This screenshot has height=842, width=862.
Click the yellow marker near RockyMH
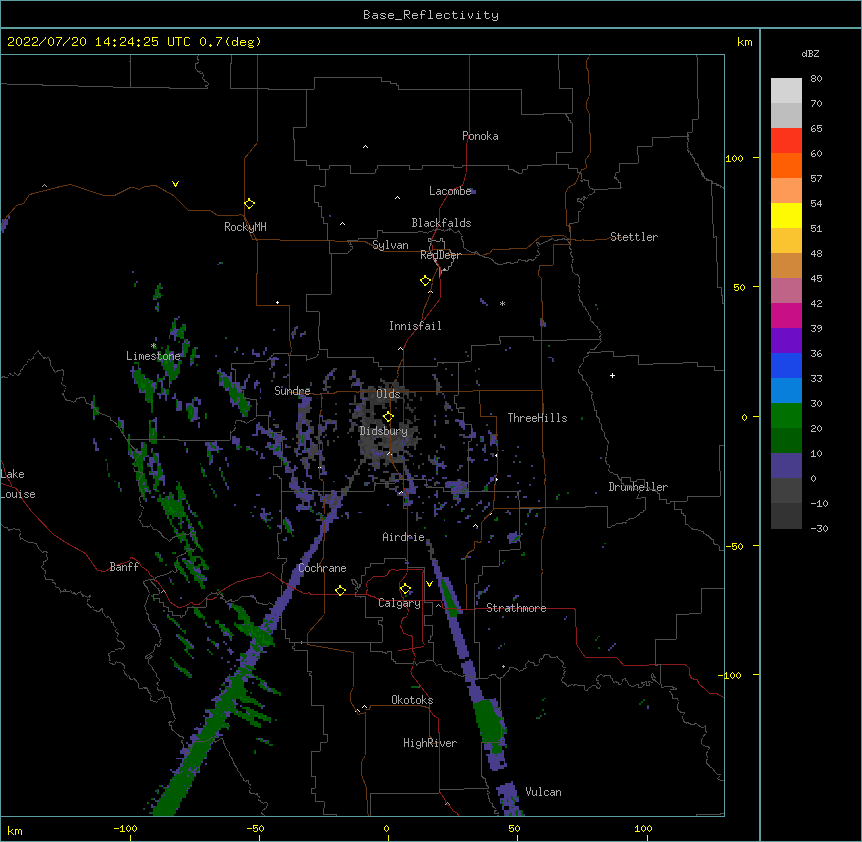point(250,204)
